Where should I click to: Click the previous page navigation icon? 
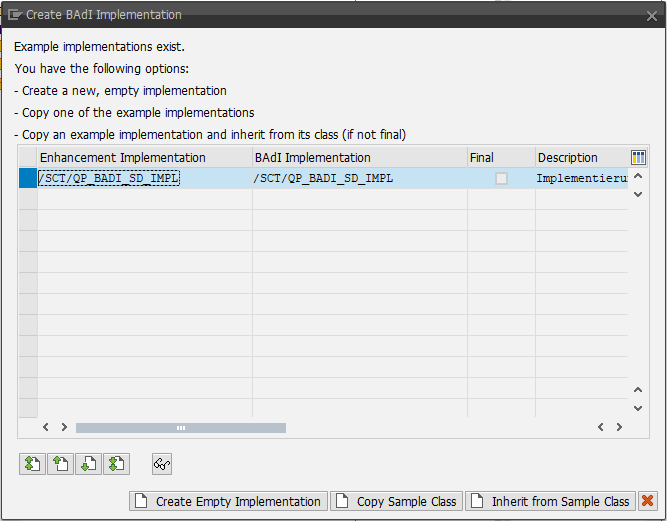click(x=60, y=463)
